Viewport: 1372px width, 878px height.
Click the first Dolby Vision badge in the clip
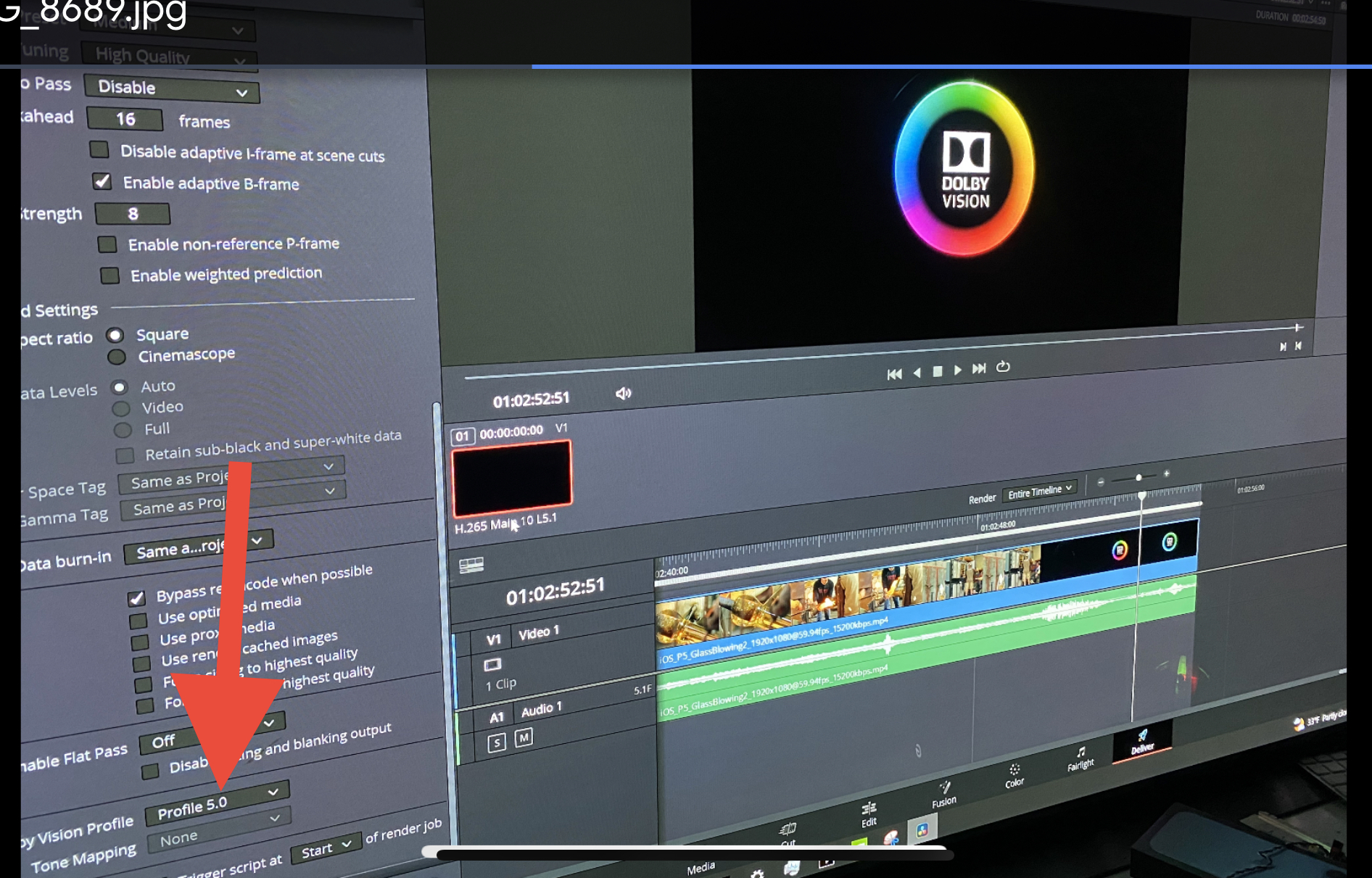[x=1120, y=550]
